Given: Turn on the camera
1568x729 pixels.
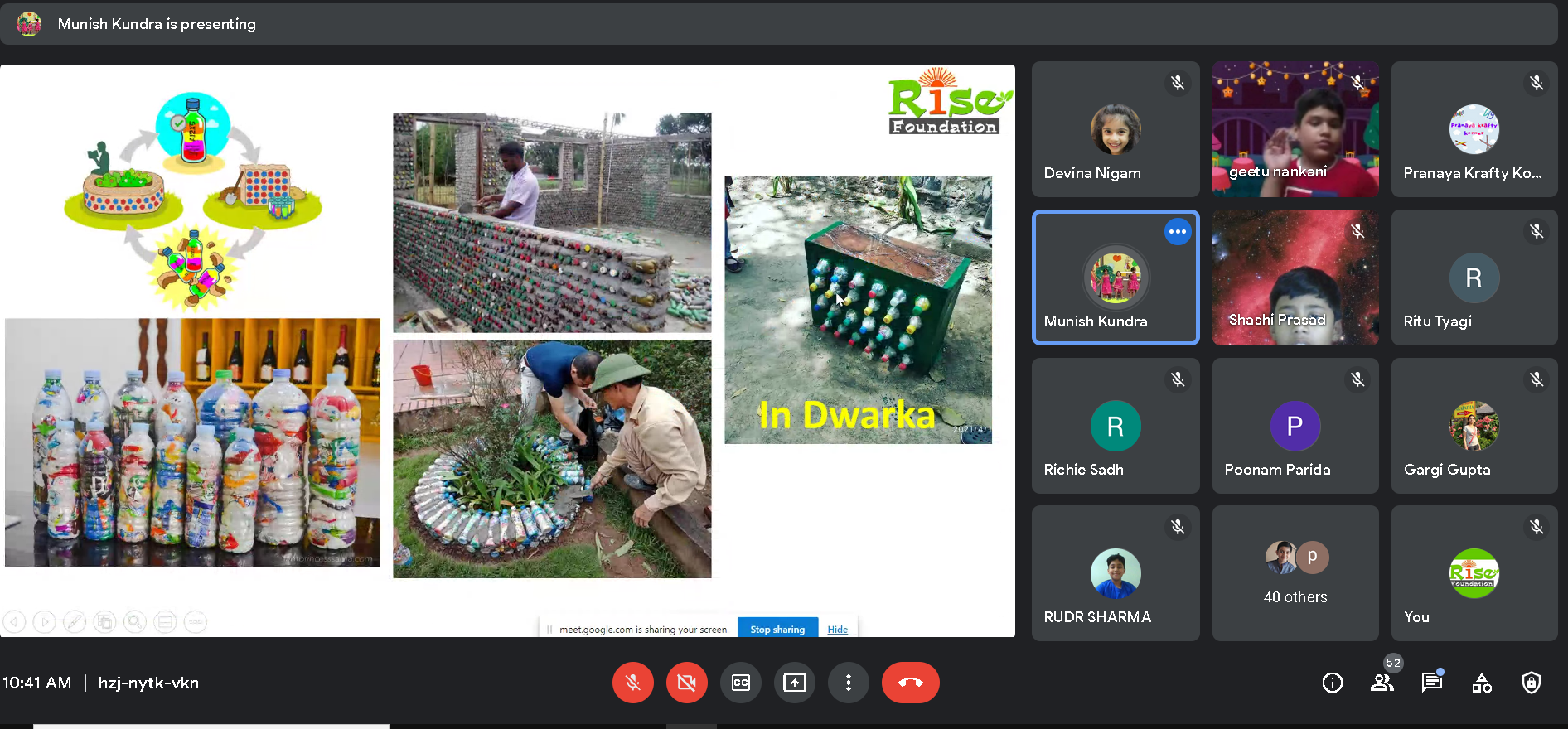Looking at the screenshot, I should click(686, 683).
